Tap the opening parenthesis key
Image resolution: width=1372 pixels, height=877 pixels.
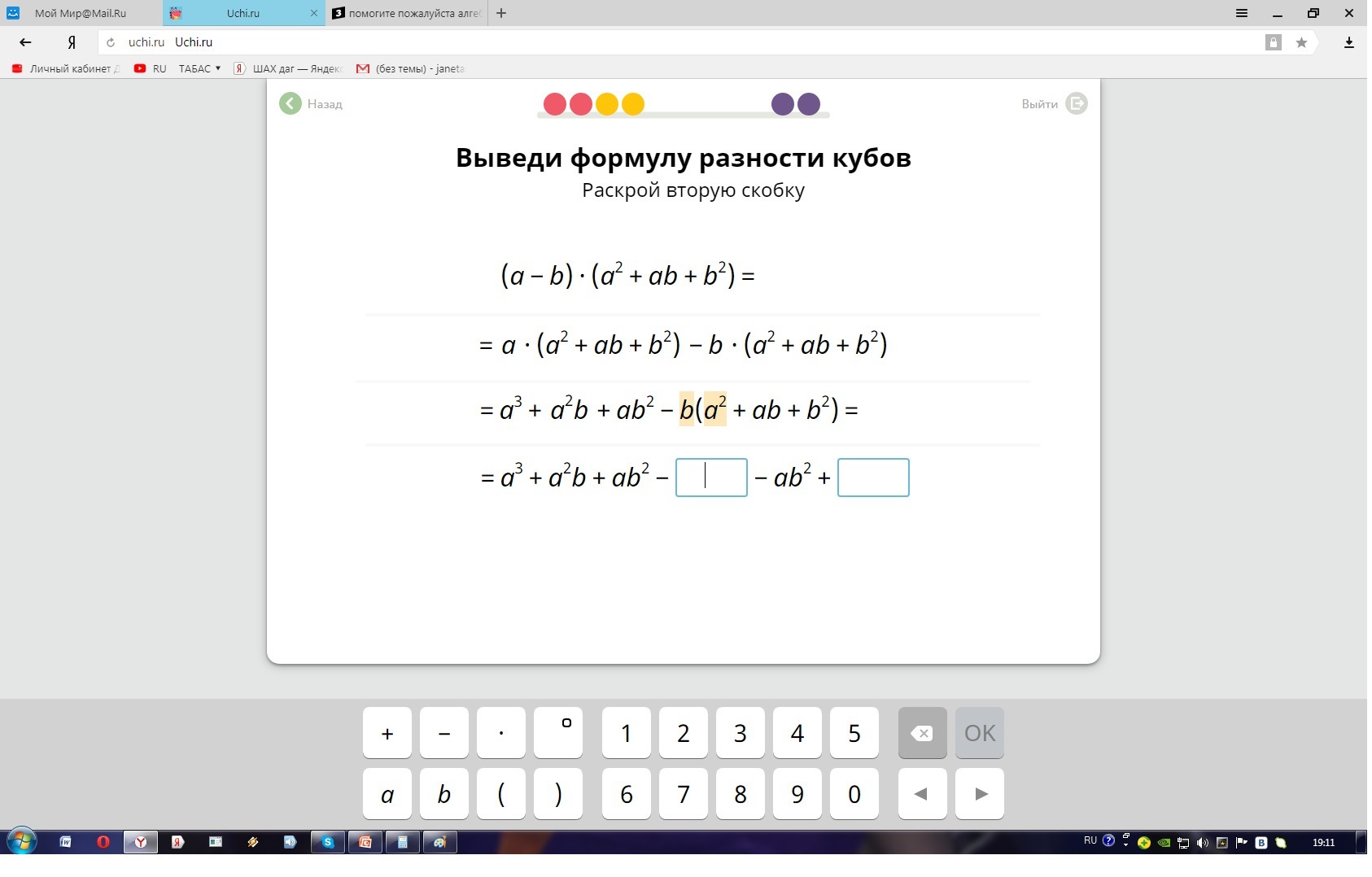click(501, 793)
